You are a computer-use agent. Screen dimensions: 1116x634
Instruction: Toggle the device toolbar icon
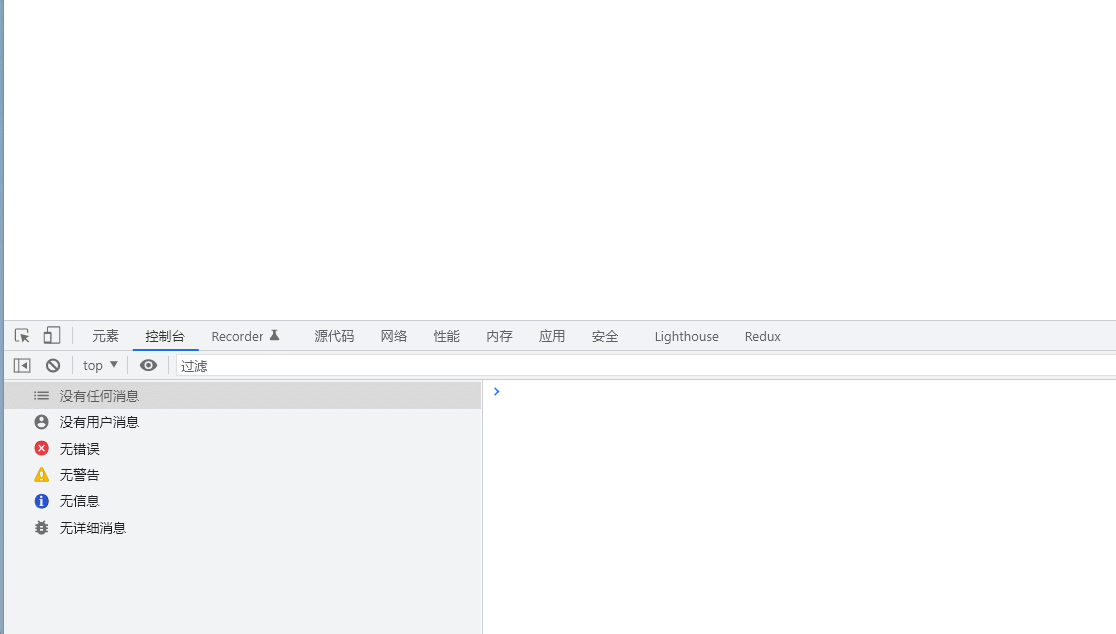click(x=51, y=336)
